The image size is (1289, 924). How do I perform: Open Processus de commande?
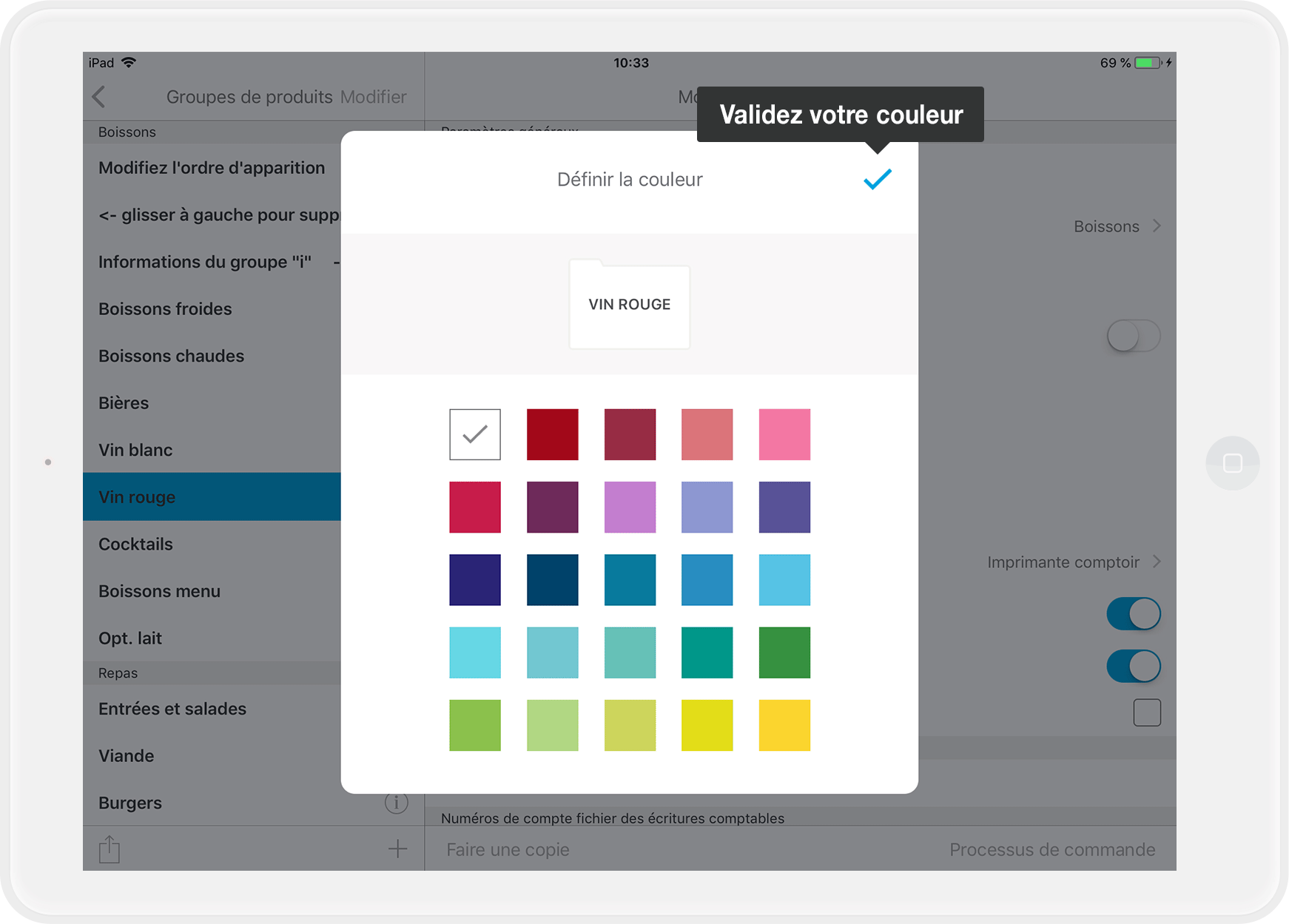(1052, 849)
